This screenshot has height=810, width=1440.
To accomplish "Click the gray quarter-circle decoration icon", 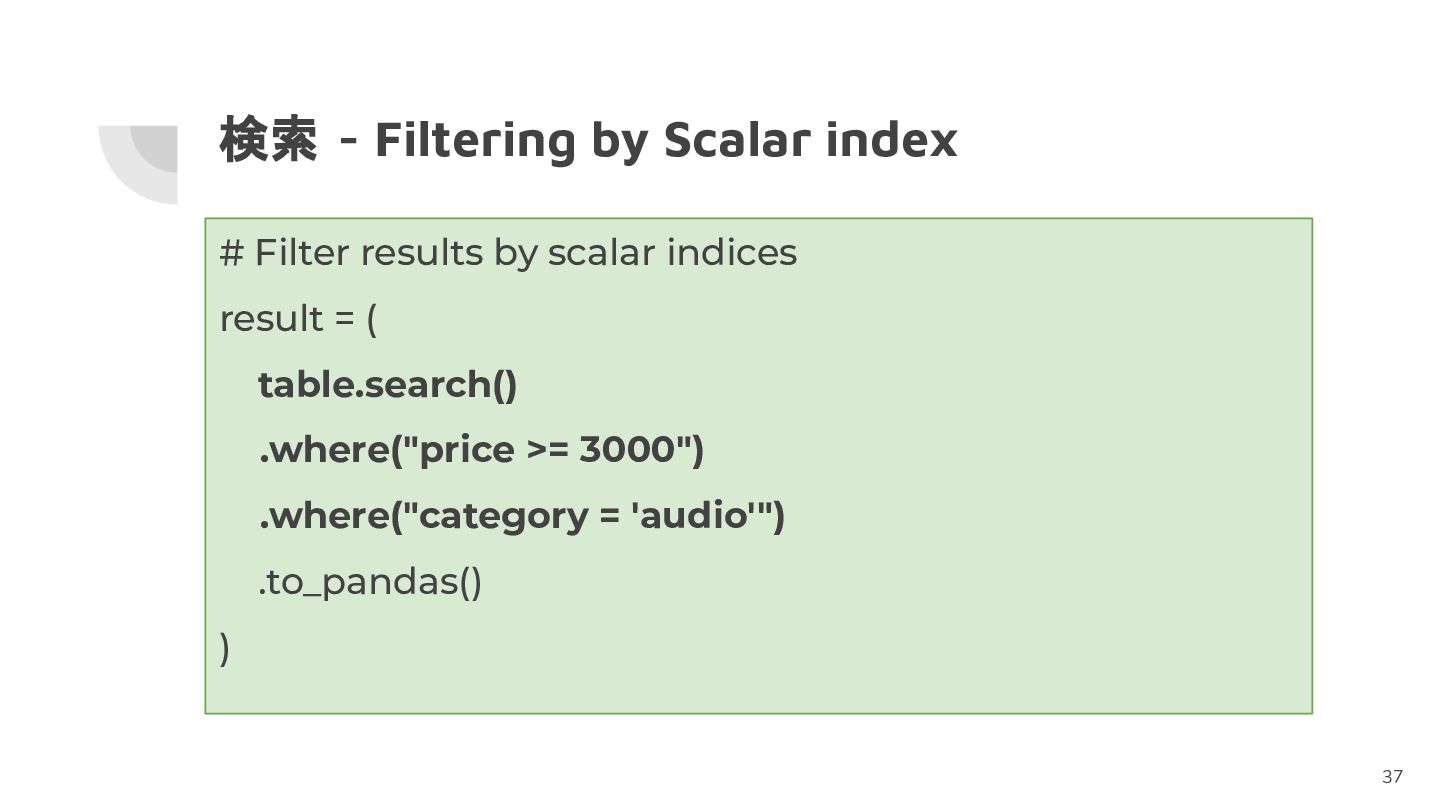I will pyautogui.click(x=138, y=164).
